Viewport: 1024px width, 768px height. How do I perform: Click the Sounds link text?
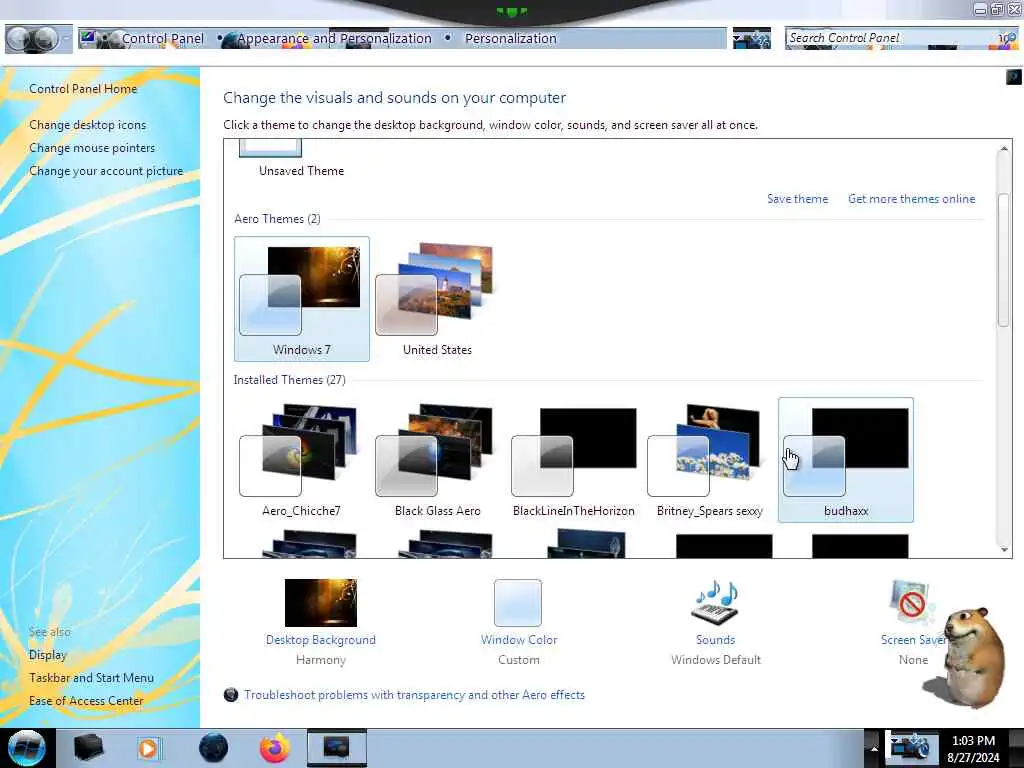715,640
